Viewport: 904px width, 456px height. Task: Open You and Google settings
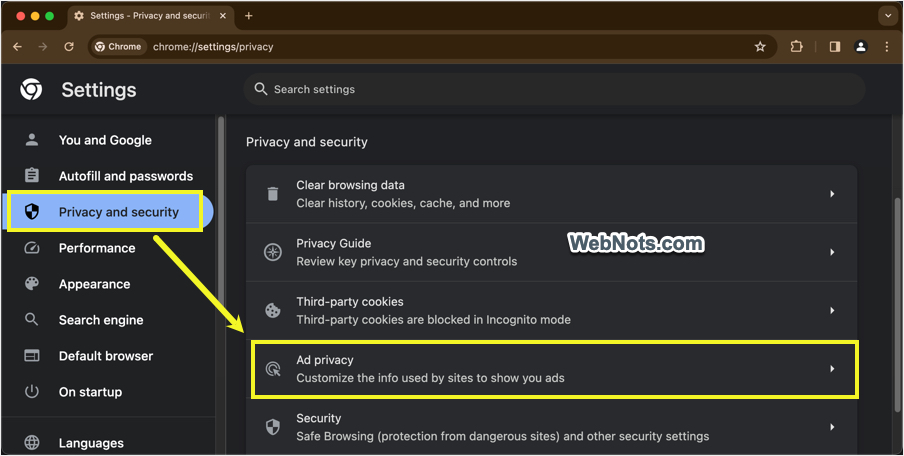[108, 140]
